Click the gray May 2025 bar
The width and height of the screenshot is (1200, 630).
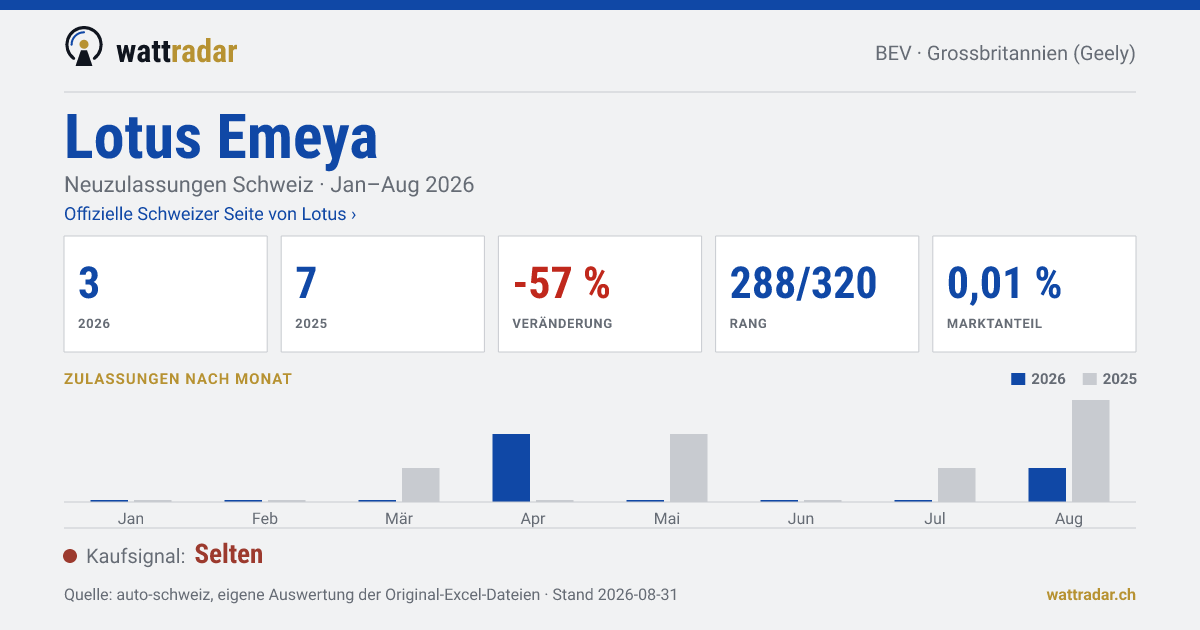(688, 468)
